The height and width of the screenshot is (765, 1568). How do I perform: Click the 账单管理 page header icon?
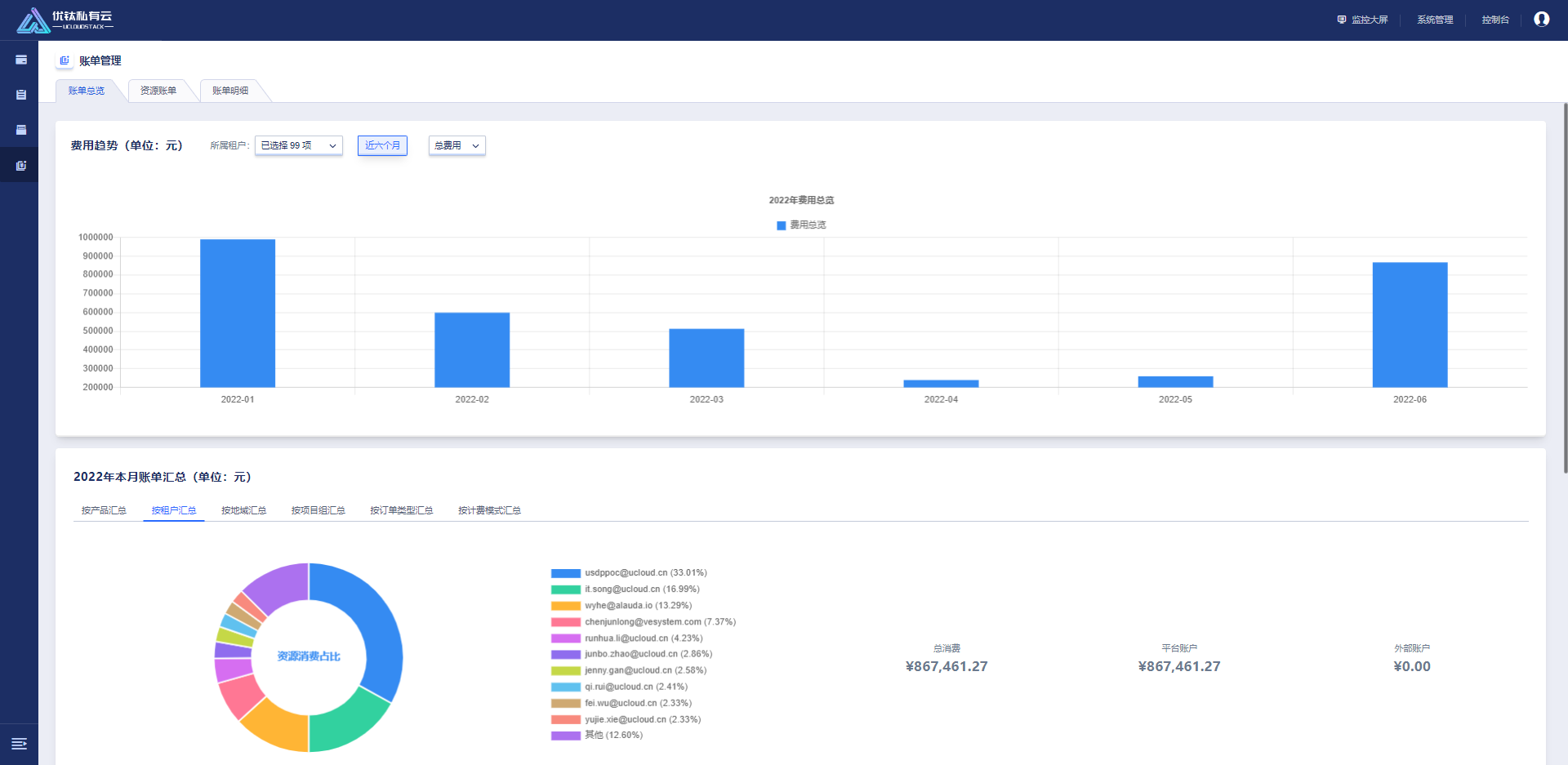pyautogui.click(x=65, y=60)
